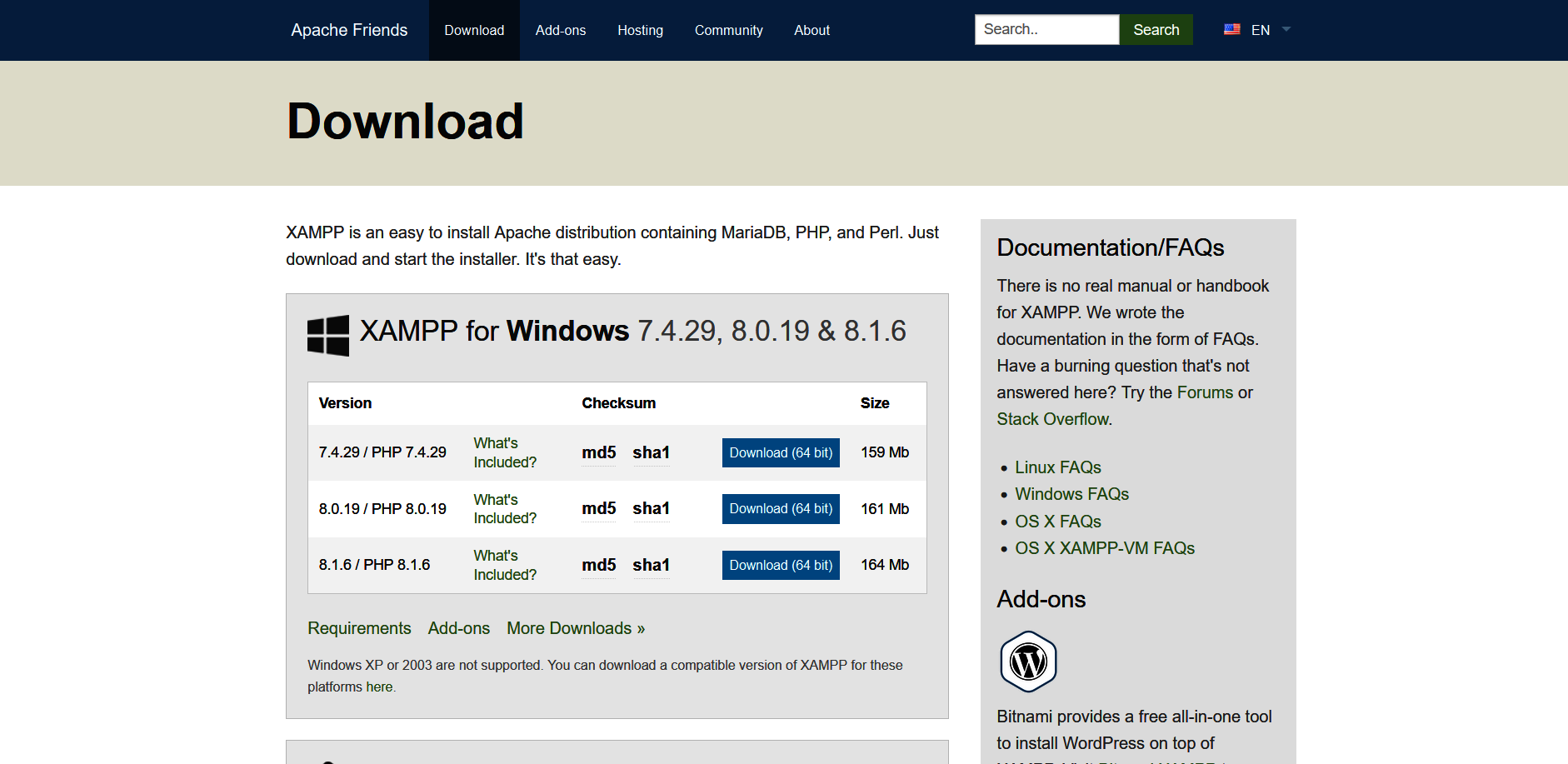Download the 64 bit XAMPP 7.4.29 installer
This screenshot has height=764, width=1568.
[x=780, y=452]
